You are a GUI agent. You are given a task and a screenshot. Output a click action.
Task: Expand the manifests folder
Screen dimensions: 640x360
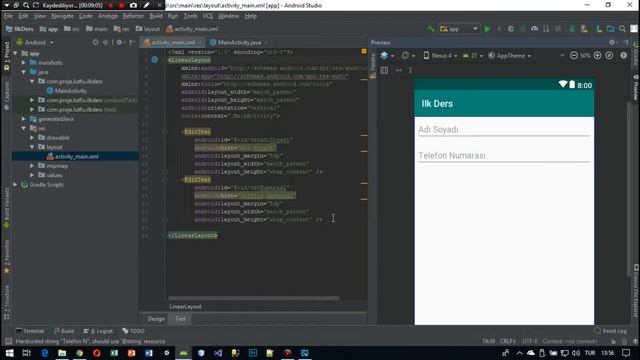(24, 62)
